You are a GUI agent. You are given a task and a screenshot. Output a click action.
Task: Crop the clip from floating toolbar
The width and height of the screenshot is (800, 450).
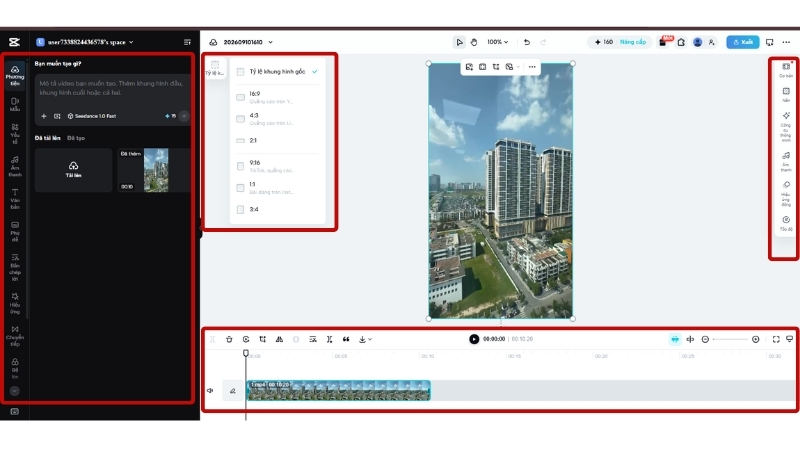[496, 67]
